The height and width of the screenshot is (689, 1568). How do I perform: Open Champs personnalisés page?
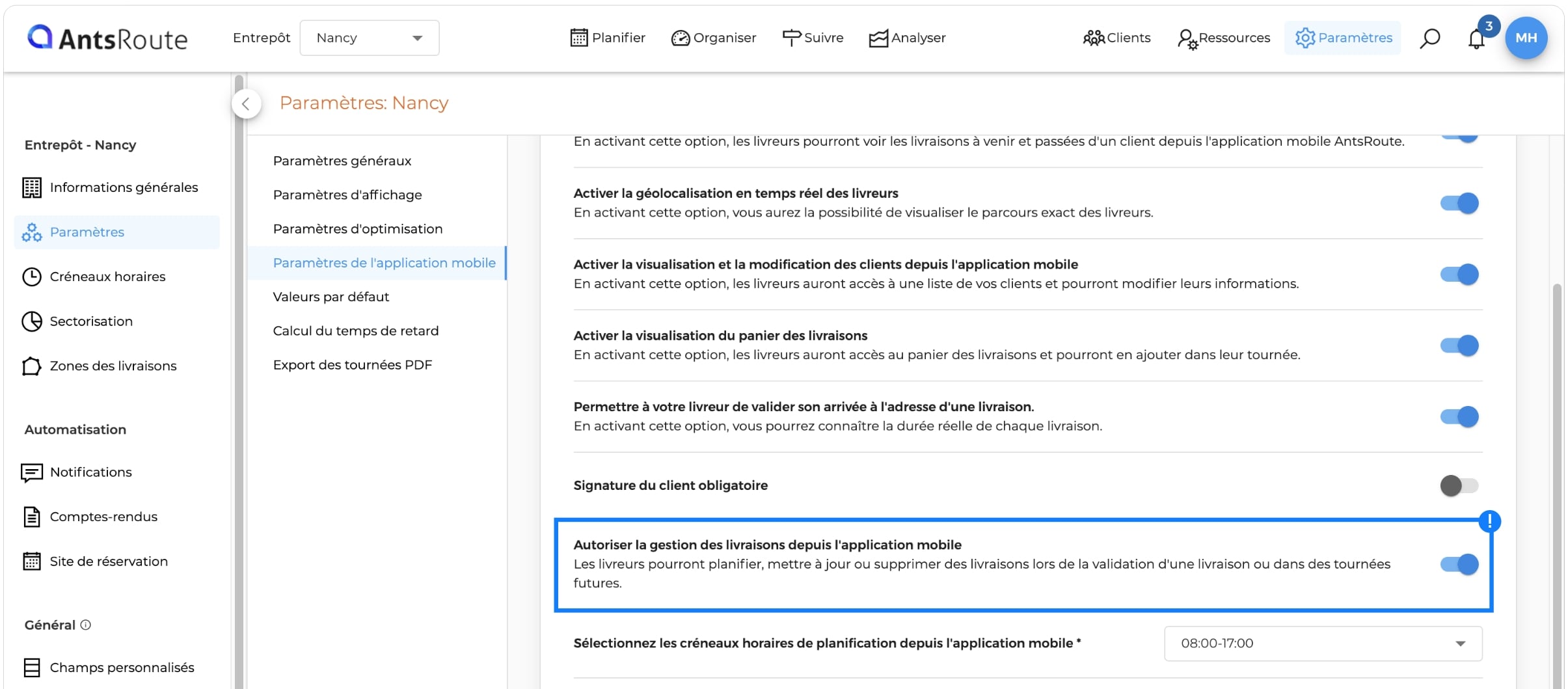(x=122, y=668)
